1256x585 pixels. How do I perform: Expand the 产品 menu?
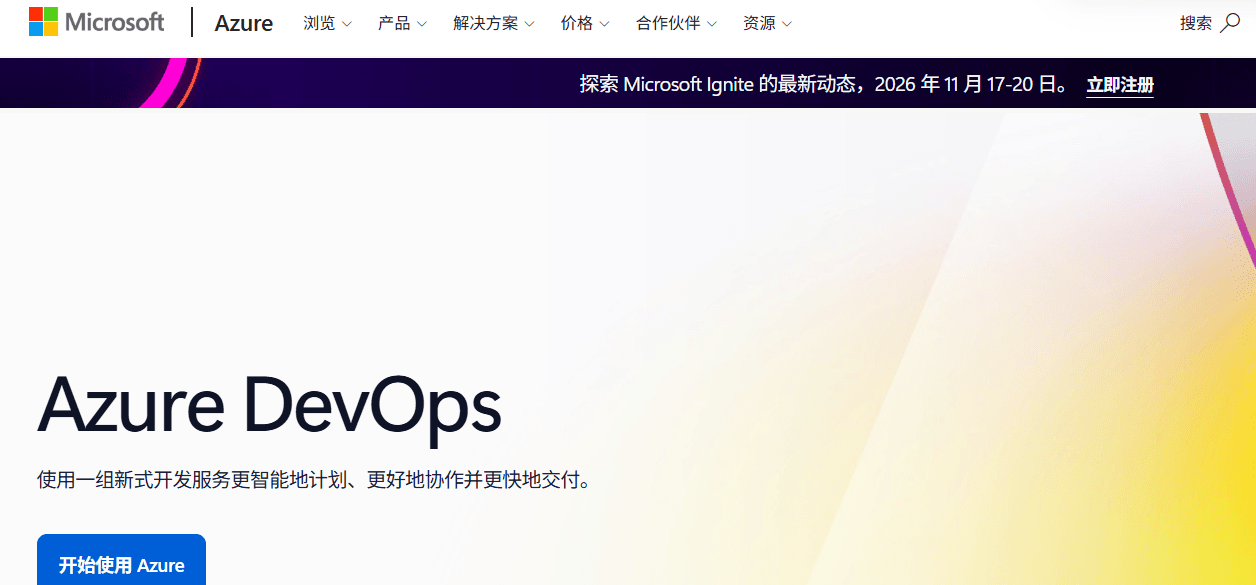(402, 23)
